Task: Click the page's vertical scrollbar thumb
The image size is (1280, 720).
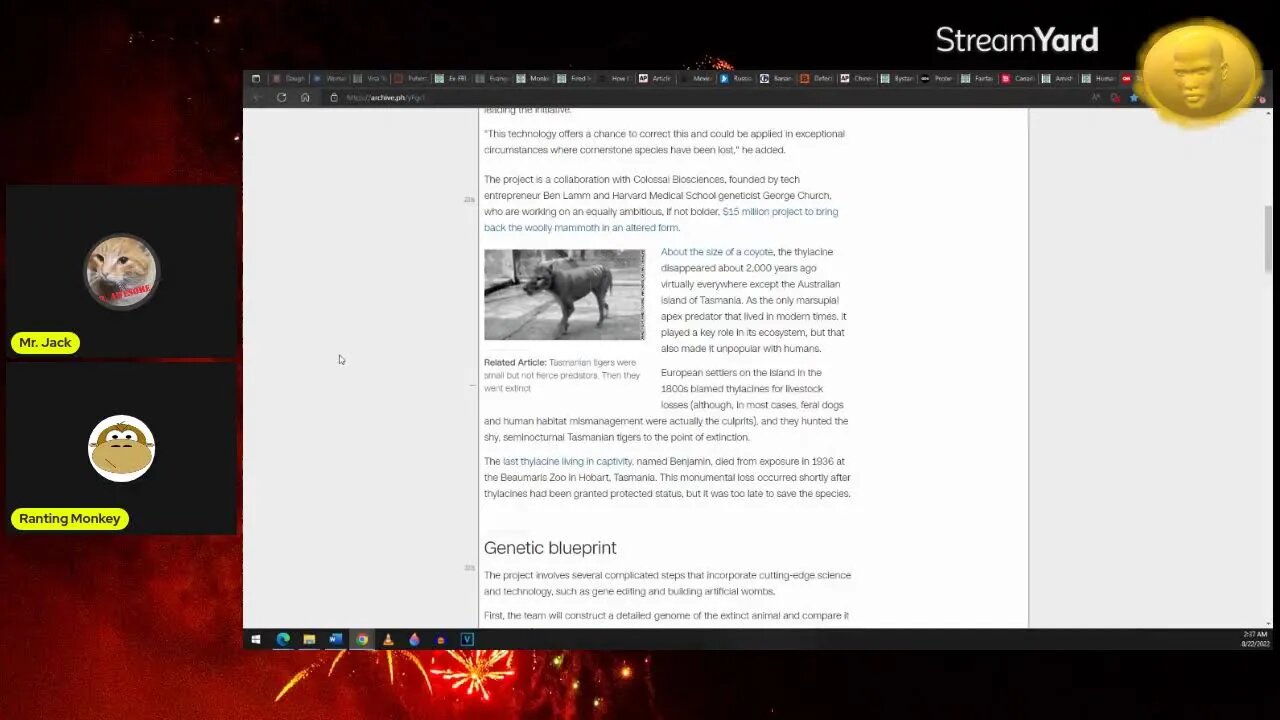Action: 1267,237
